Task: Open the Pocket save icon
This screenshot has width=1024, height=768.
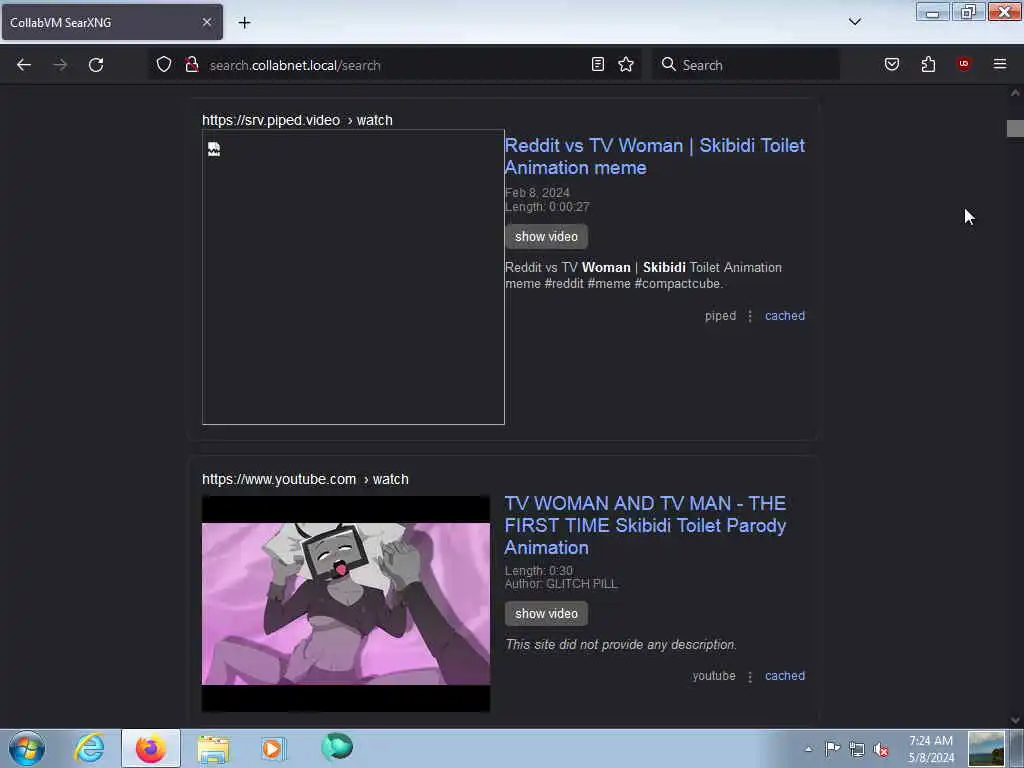Action: coord(891,65)
